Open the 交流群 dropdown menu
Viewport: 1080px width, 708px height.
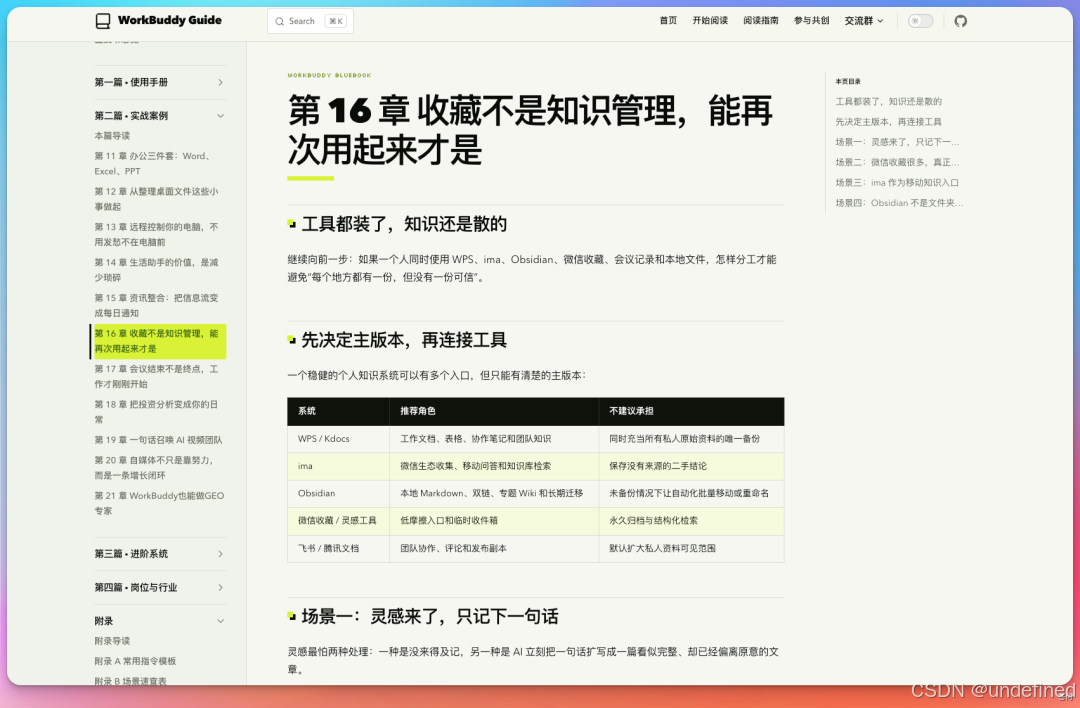point(864,21)
